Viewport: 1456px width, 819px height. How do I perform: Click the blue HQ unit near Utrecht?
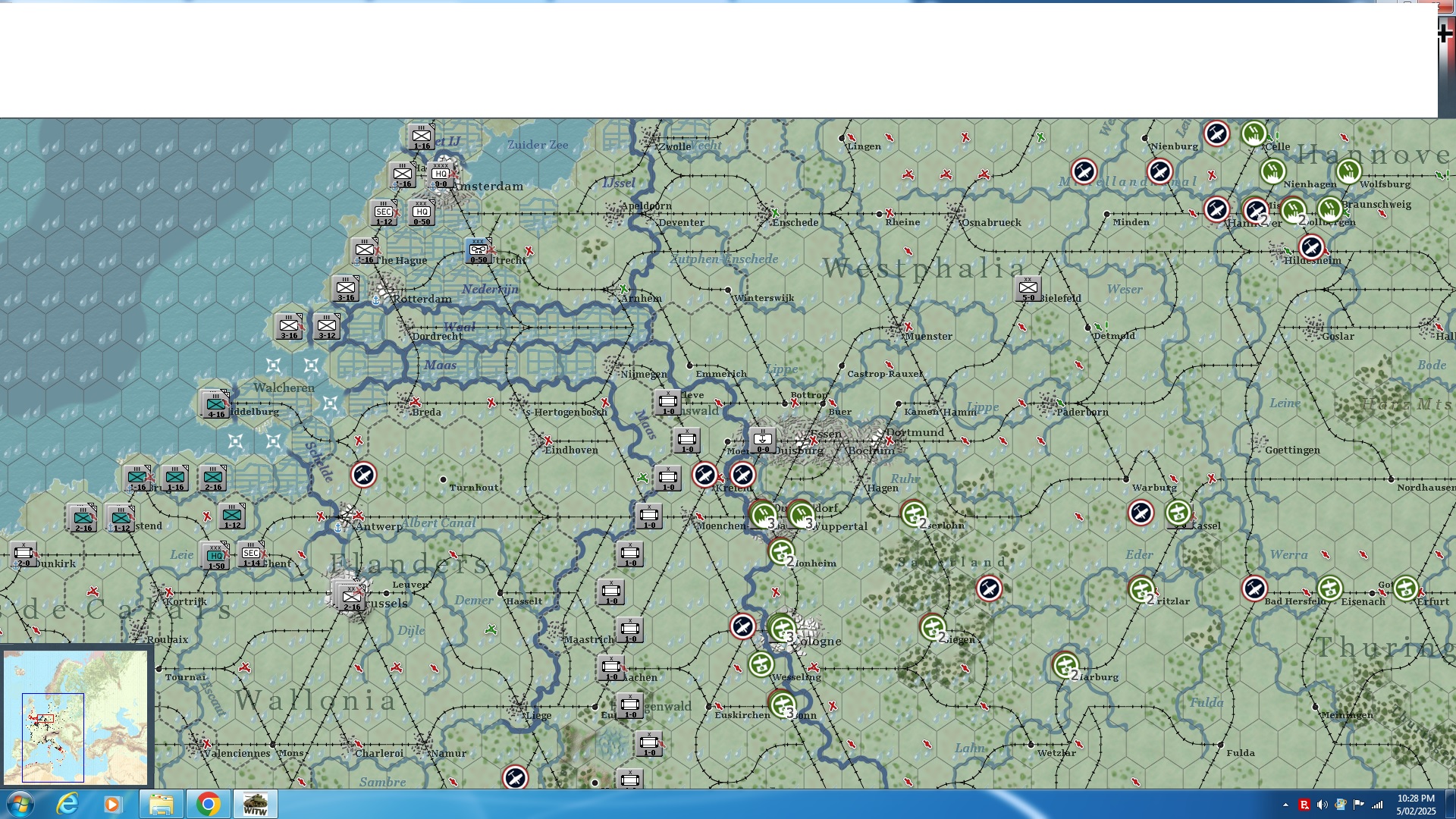[479, 250]
